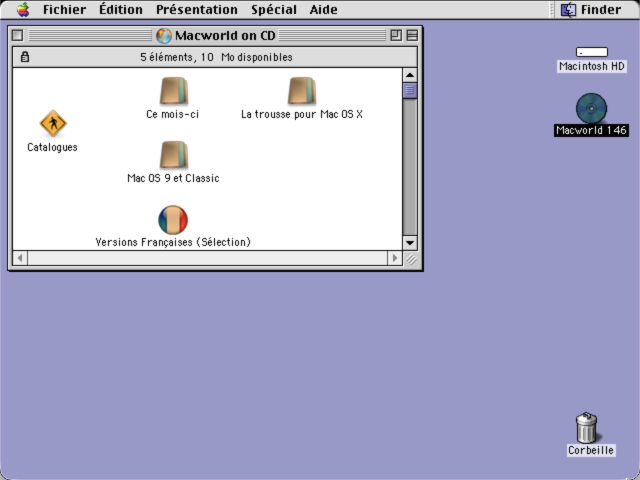Open the Apple menu

(x=23, y=9)
